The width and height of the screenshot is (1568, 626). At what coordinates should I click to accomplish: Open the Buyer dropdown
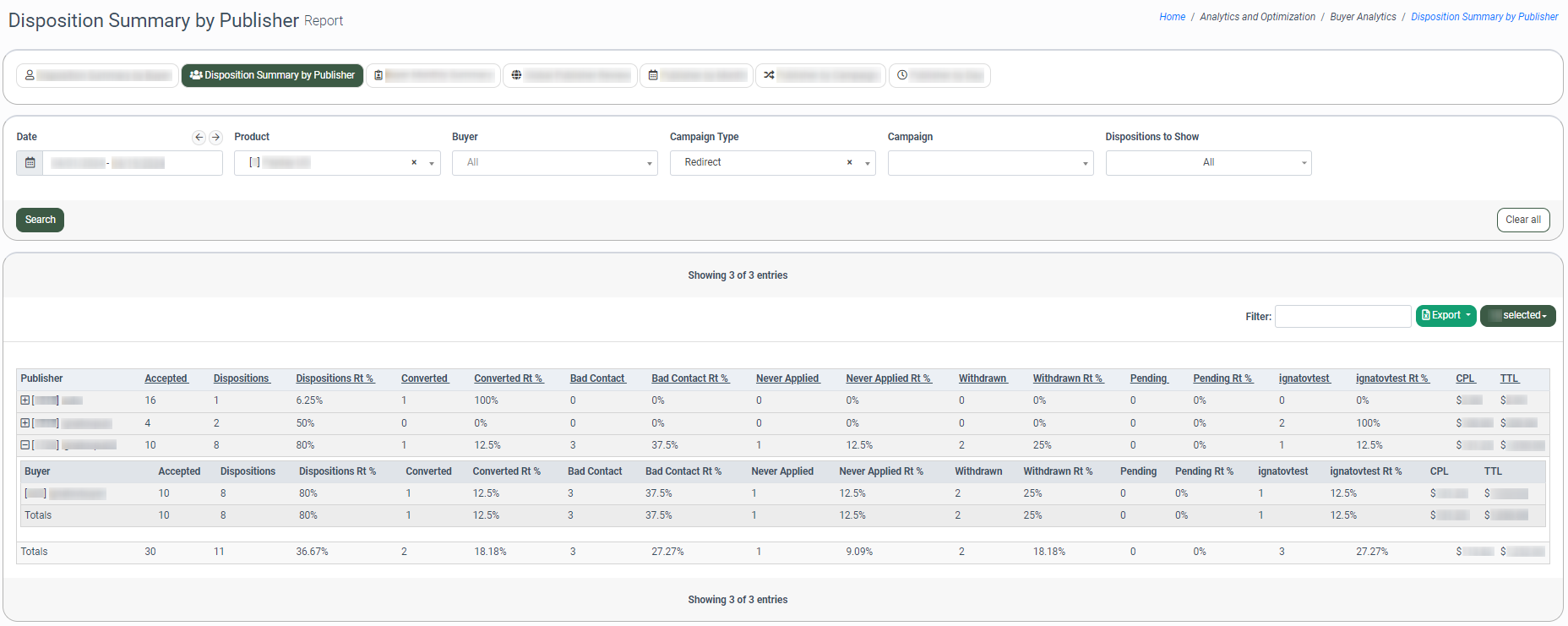point(554,163)
